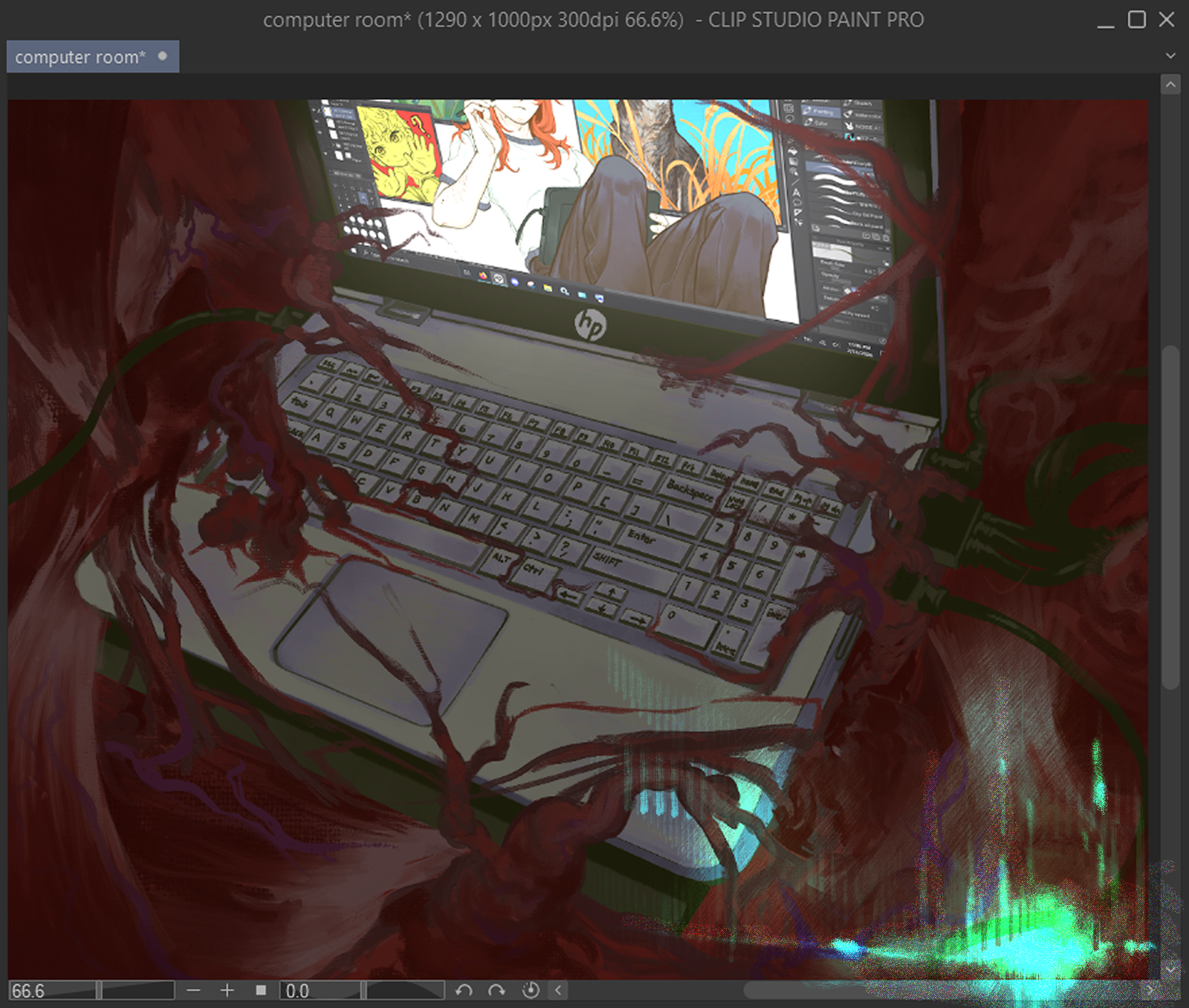Click the zoom scale slider
Viewport: 1189px width, 1008px height.
click(137, 991)
